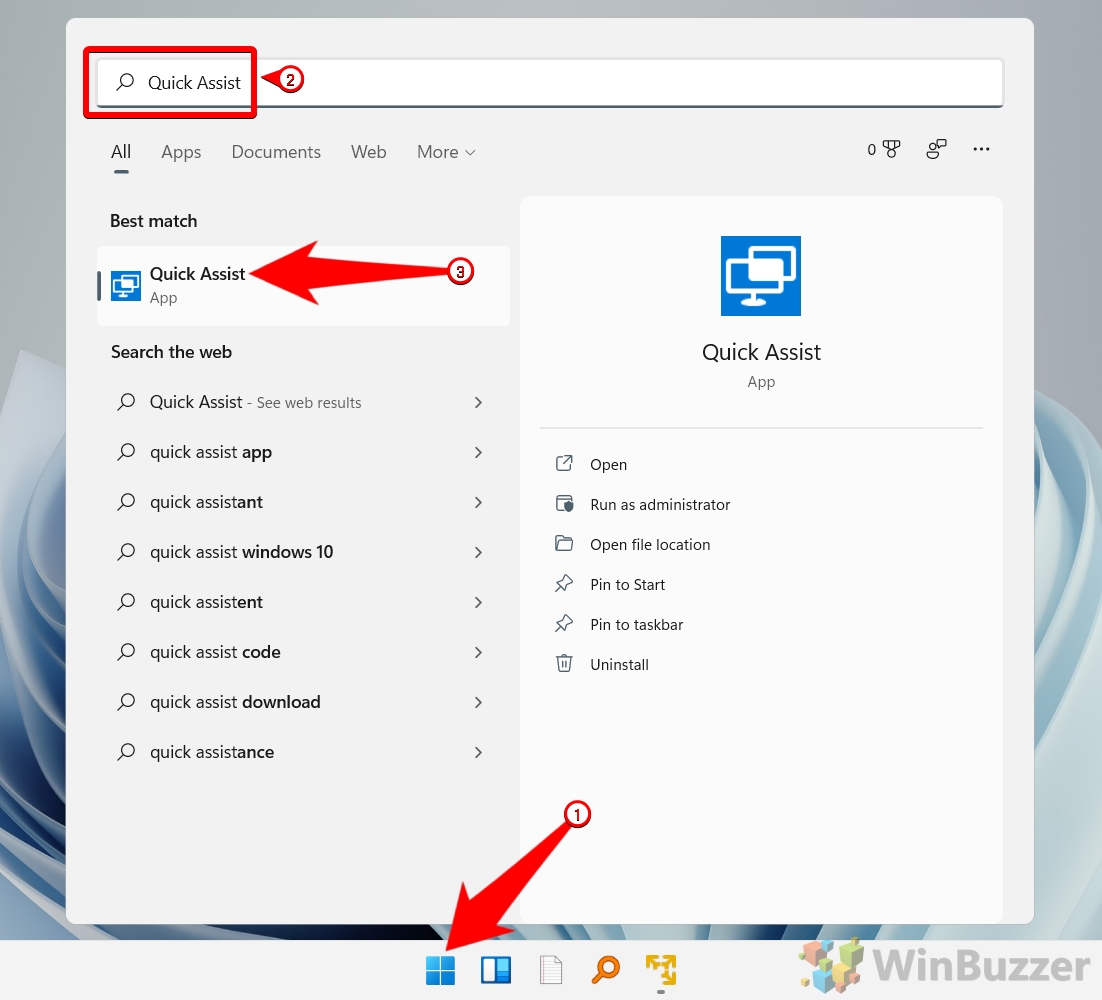
Task: Click the Quick Assist icon in Best match
Action: coord(126,285)
